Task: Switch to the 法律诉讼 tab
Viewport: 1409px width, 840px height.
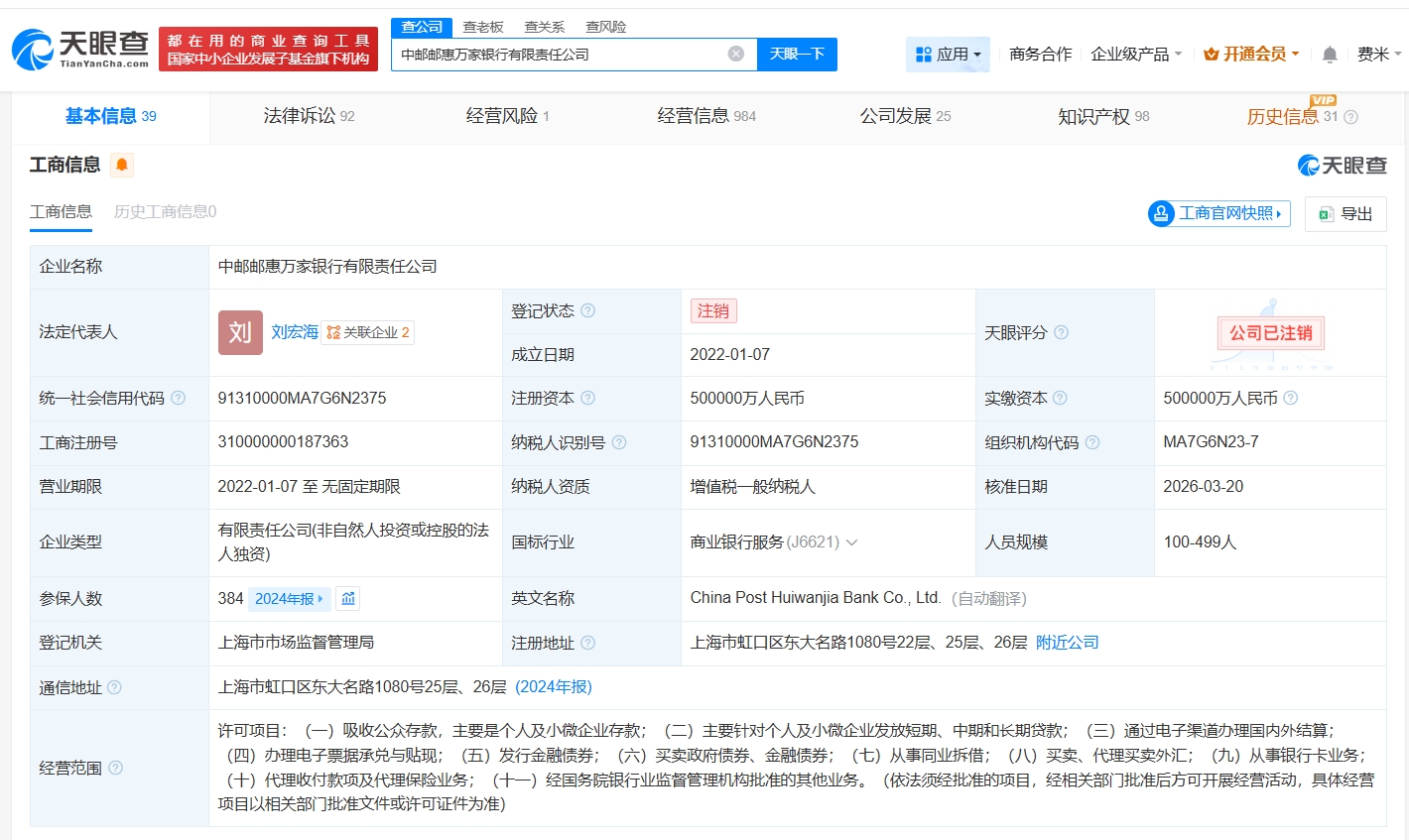Action: 309,117
